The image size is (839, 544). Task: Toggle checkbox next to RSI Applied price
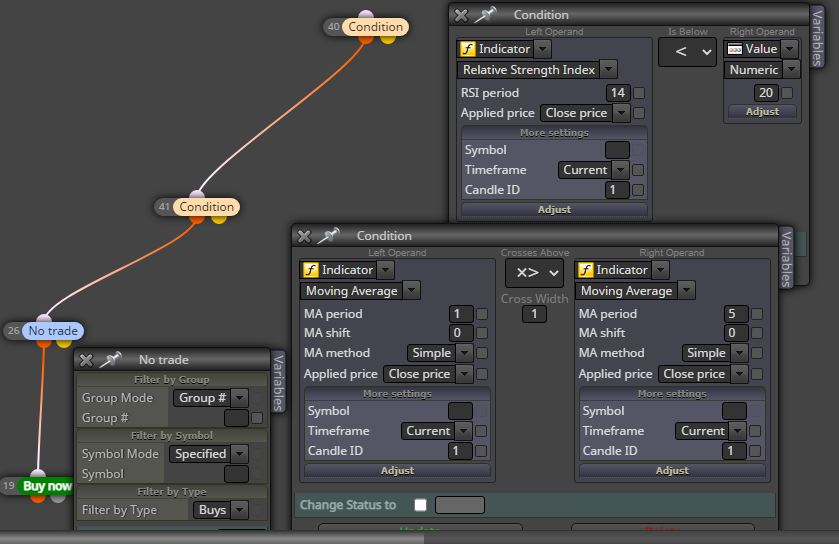click(x=639, y=113)
